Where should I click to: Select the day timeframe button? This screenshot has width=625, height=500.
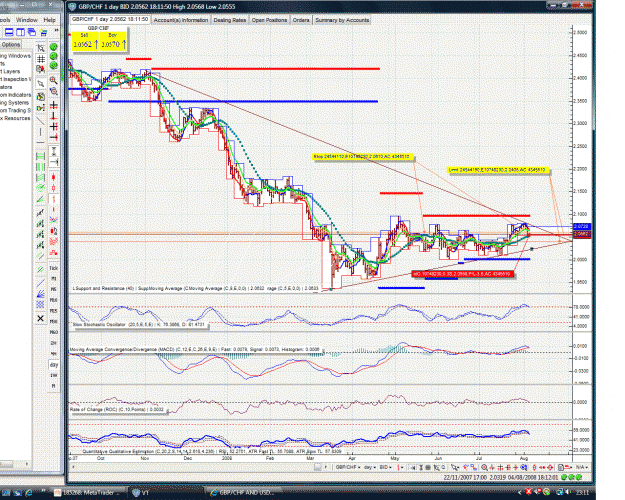(x=53, y=365)
